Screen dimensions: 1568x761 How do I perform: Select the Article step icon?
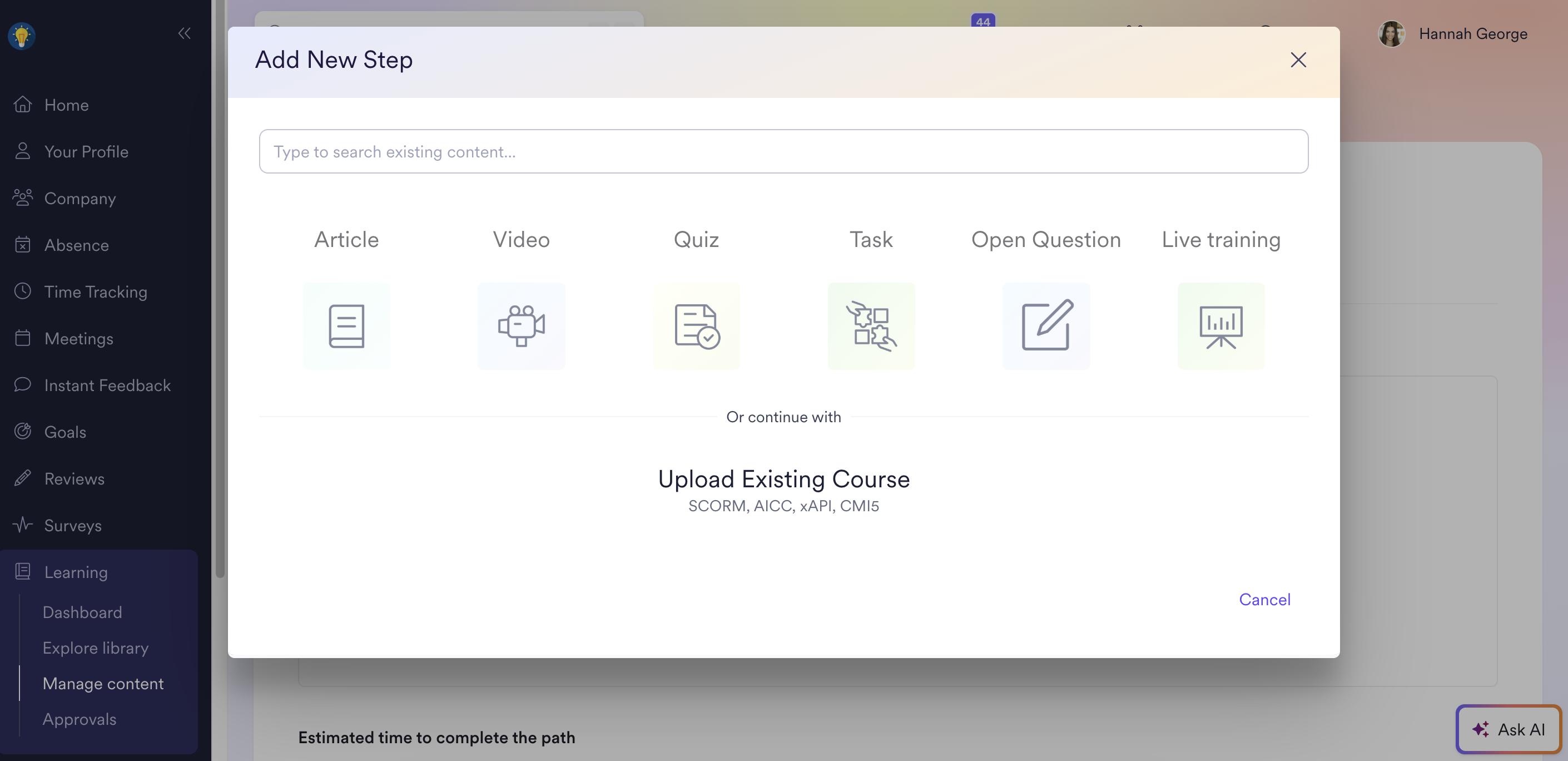click(x=346, y=326)
